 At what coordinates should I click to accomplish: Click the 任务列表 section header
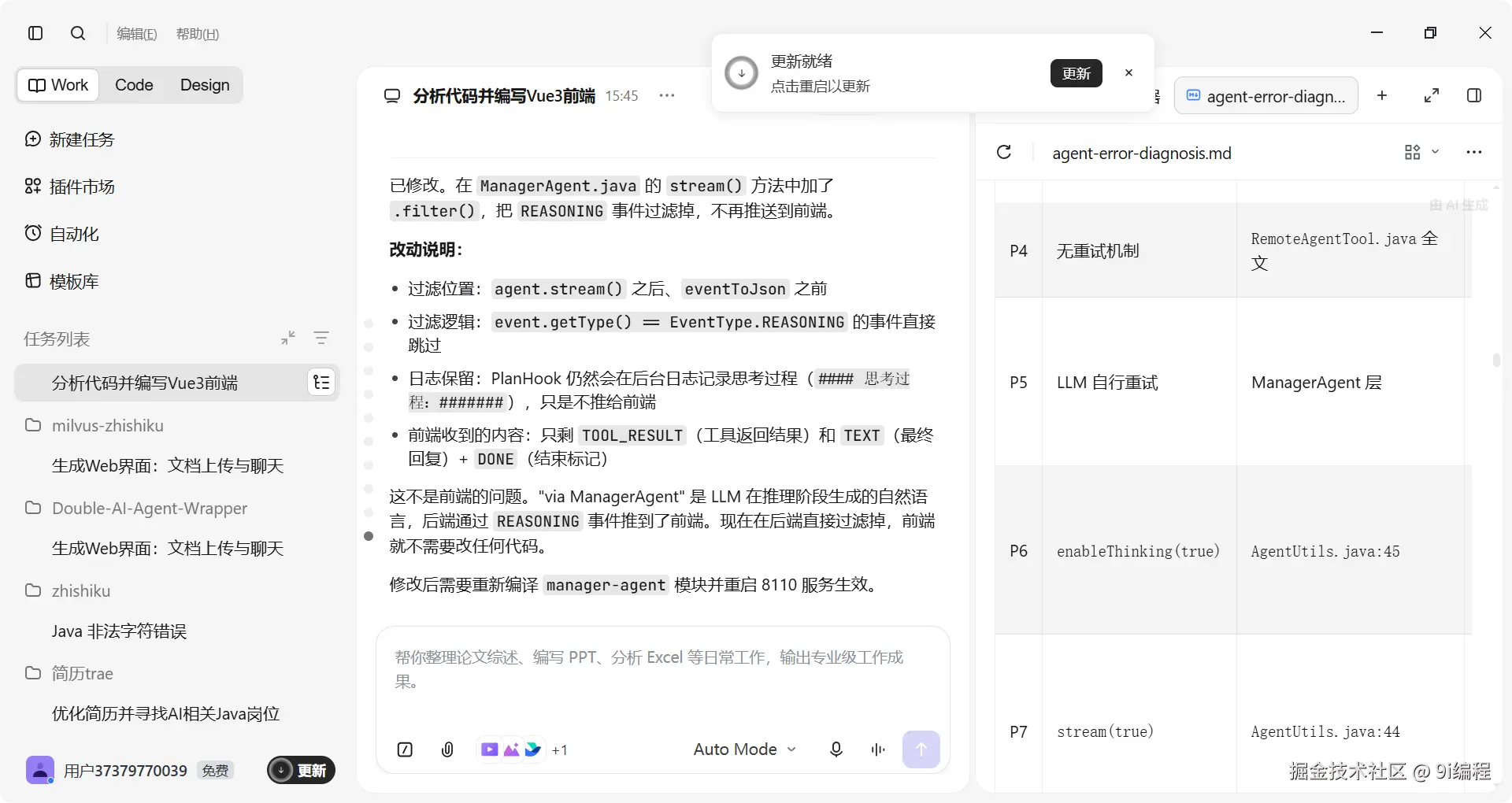pyautogui.click(x=57, y=339)
